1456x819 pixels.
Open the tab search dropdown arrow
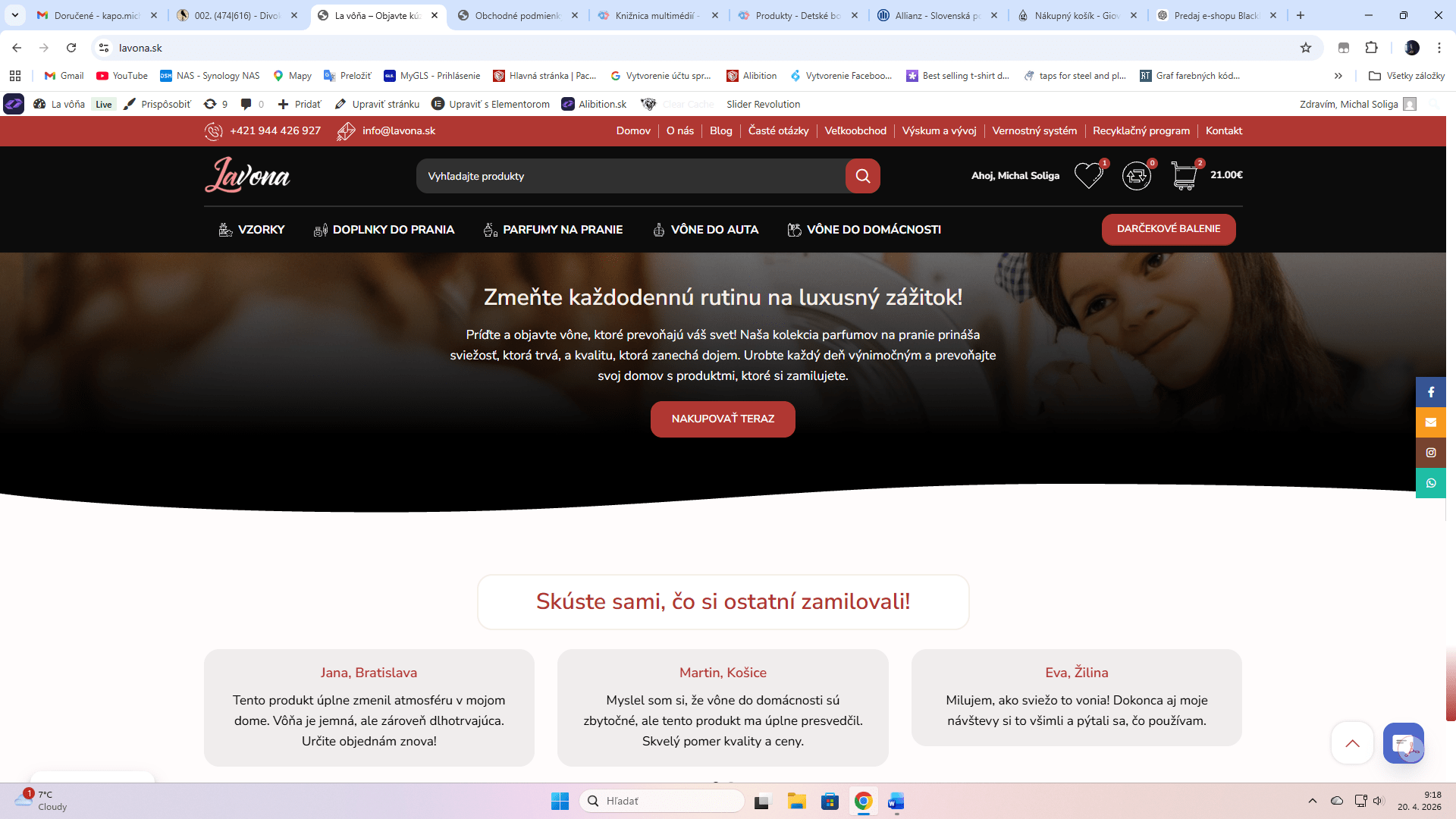coord(15,15)
